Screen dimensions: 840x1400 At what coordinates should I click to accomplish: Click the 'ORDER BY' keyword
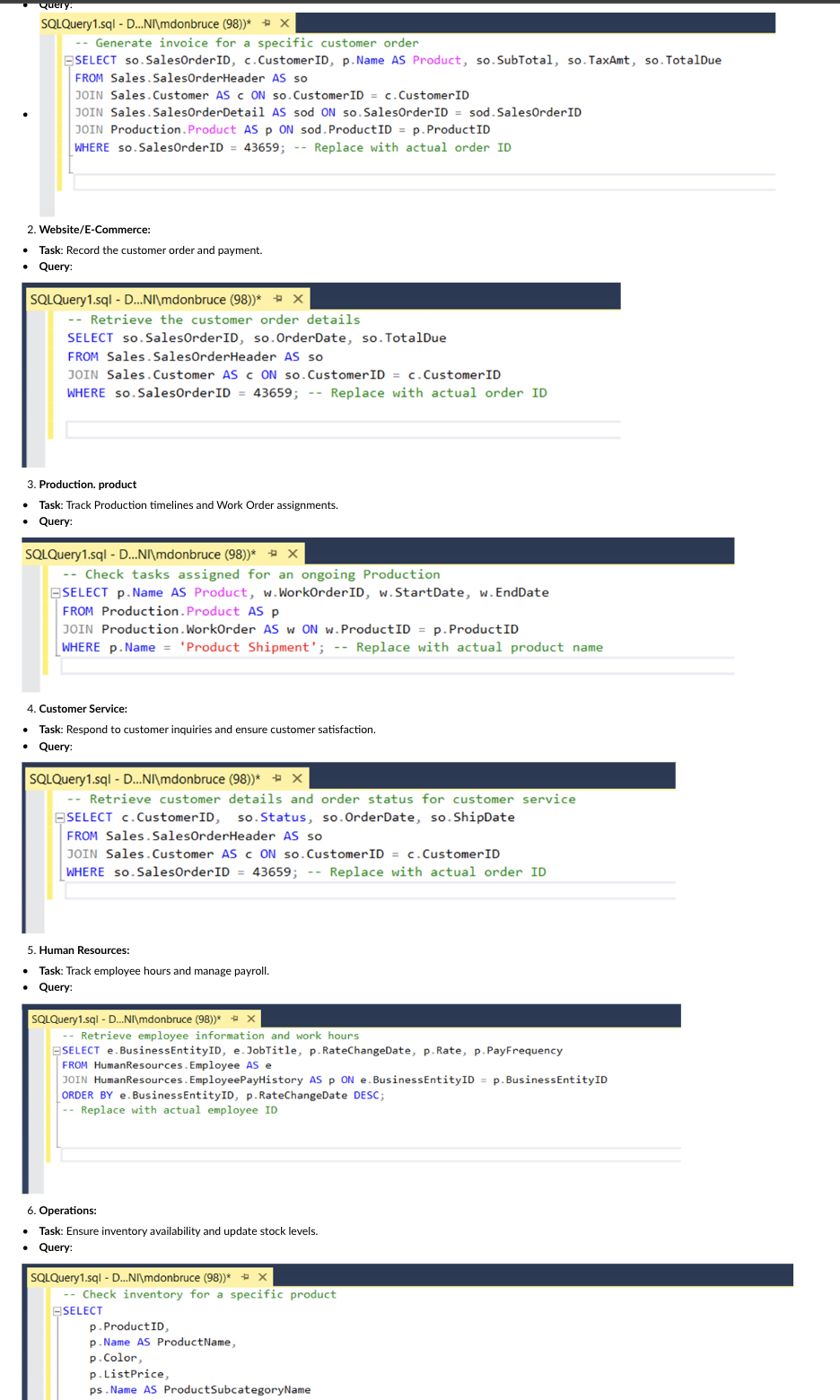click(x=87, y=1095)
